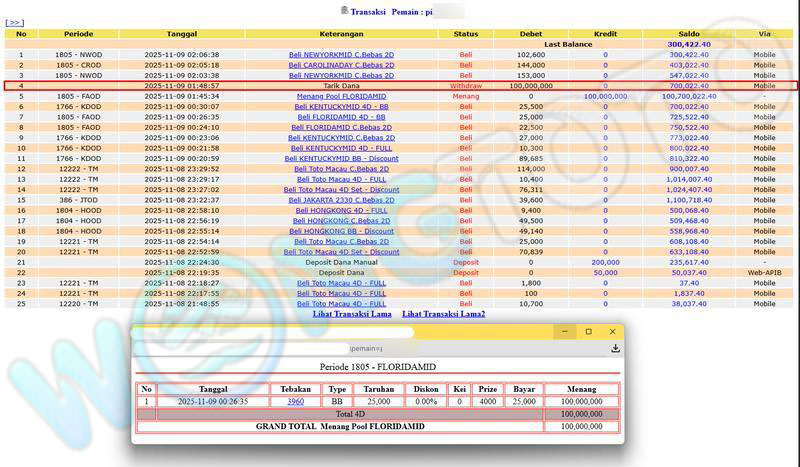This screenshot has height=467, width=800.
Task: Click the Transaksi page icon in the header
Action: click(345, 10)
